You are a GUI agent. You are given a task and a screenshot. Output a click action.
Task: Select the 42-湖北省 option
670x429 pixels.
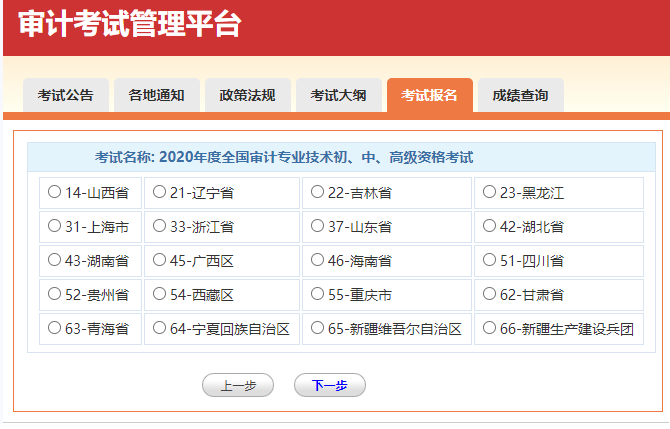click(489, 226)
